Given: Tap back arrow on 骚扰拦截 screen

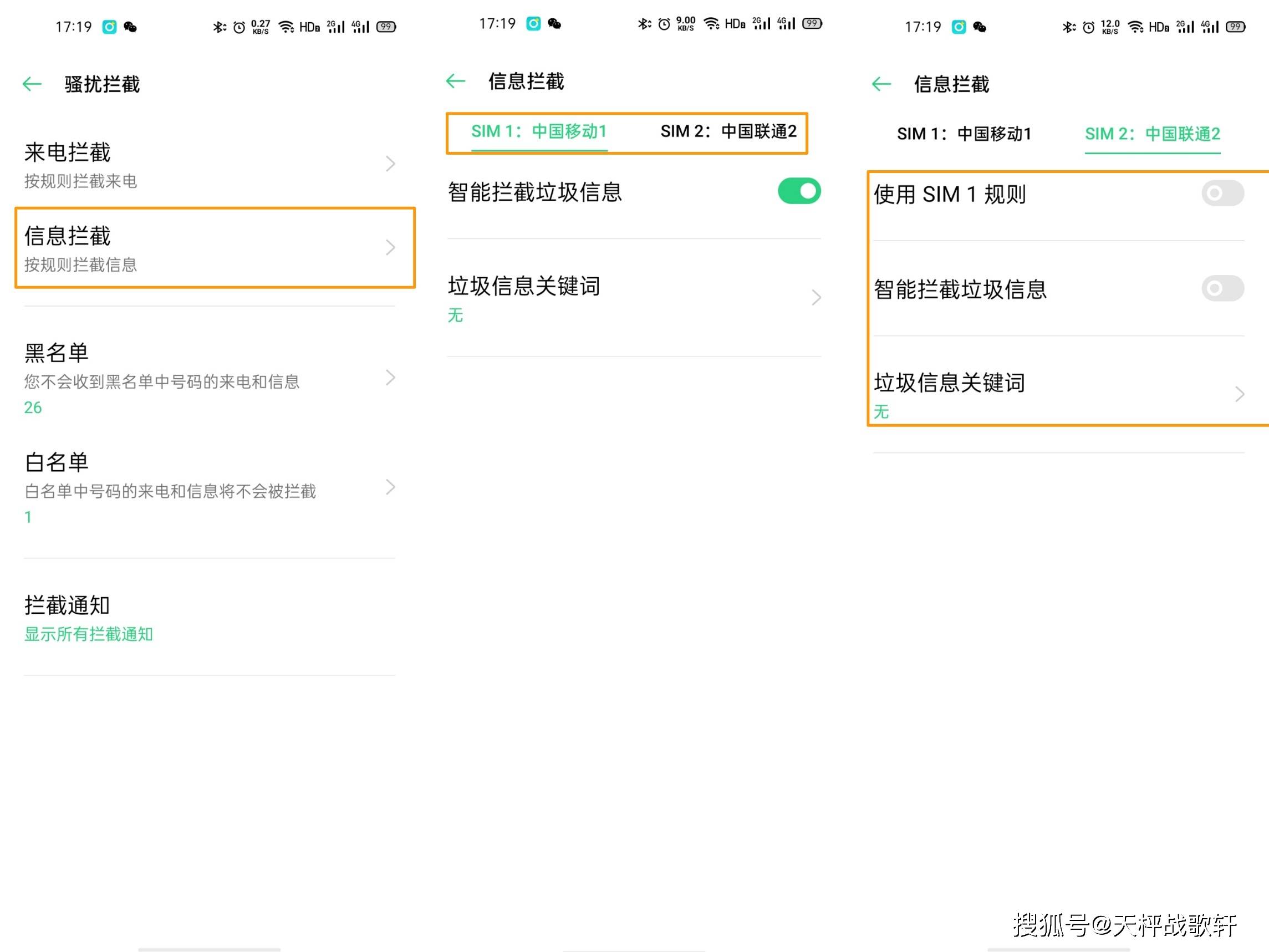Looking at the screenshot, I should coord(32,84).
